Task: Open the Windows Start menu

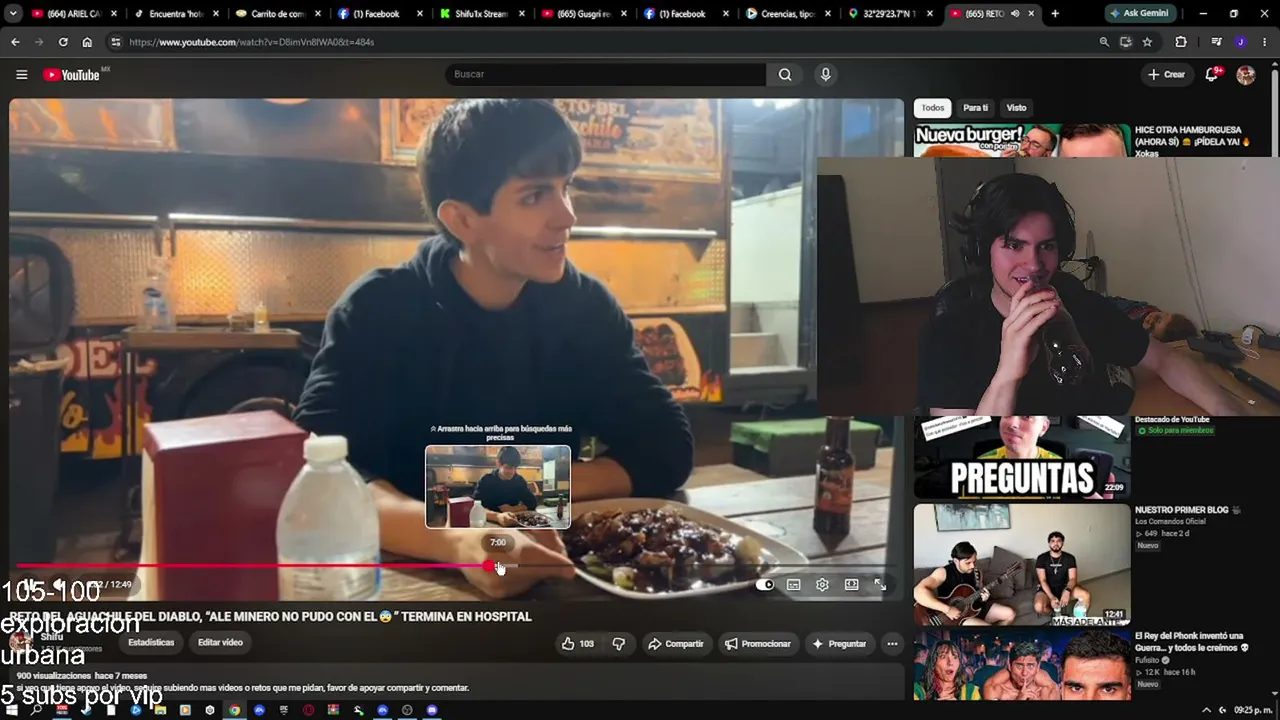Action: click(x=12, y=710)
